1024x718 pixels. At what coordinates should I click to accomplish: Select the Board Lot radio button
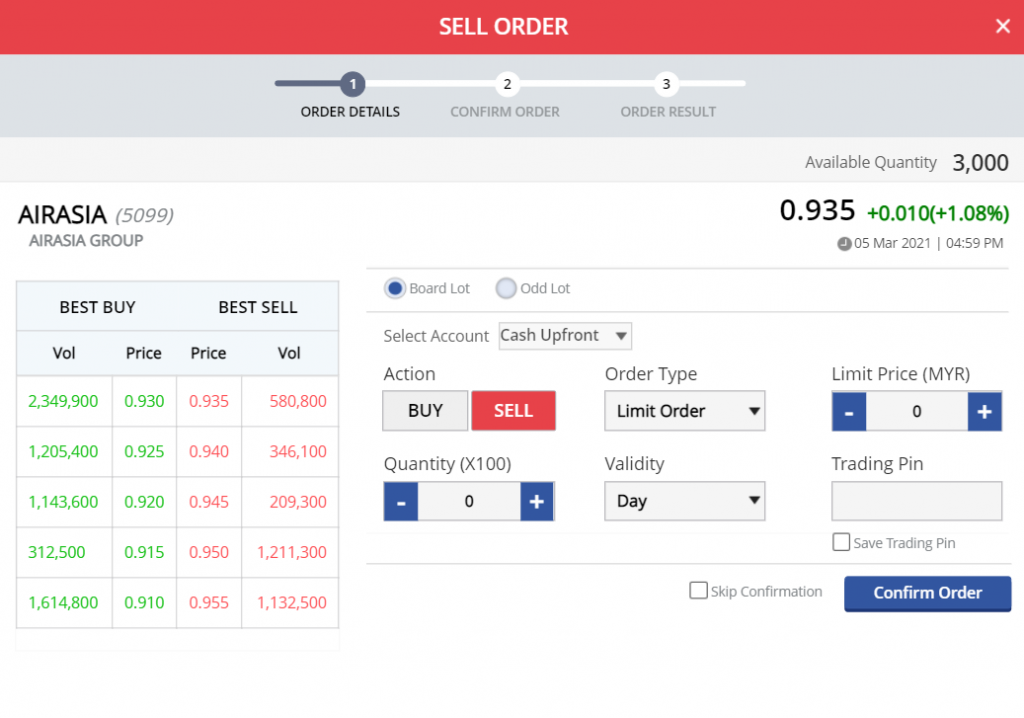pos(394,288)
